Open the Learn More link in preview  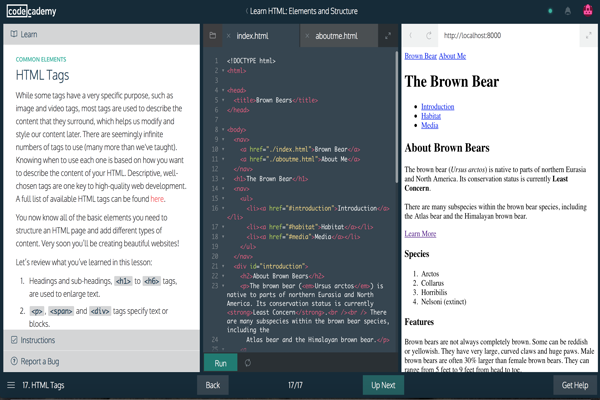tap(420, 233)
